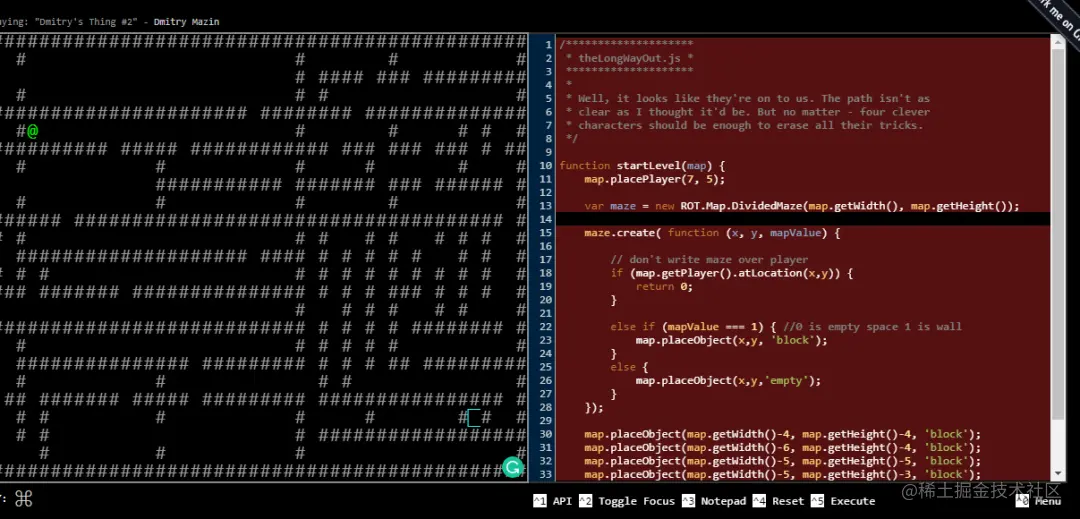Click the ^2 shortcut key badge
Image resolution: width=1080 pixels, height=519 pixels.
tap(585, 501)
